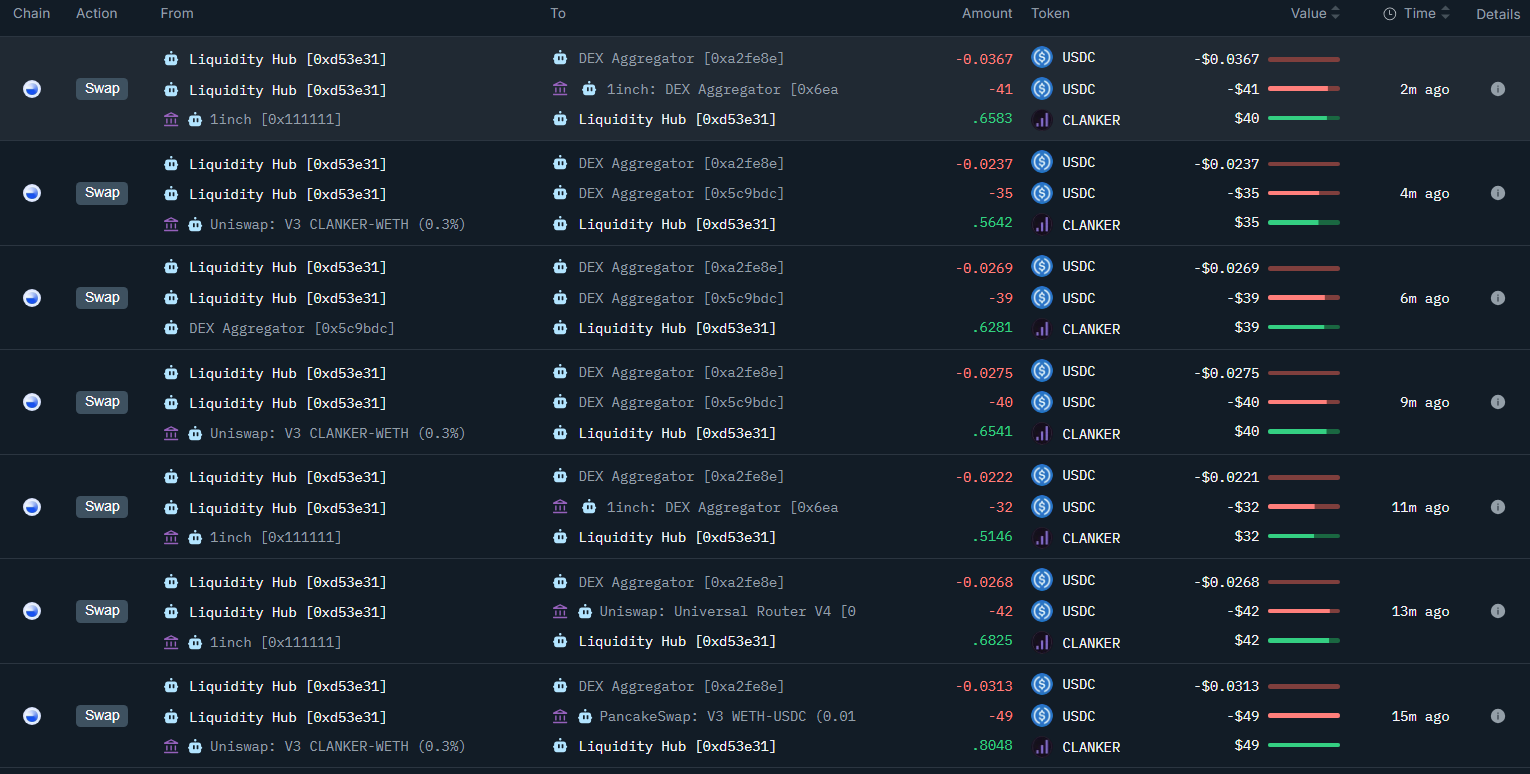Click the Swap badge in the 4m ago row
1530x774 pixels.
point(102,193)
